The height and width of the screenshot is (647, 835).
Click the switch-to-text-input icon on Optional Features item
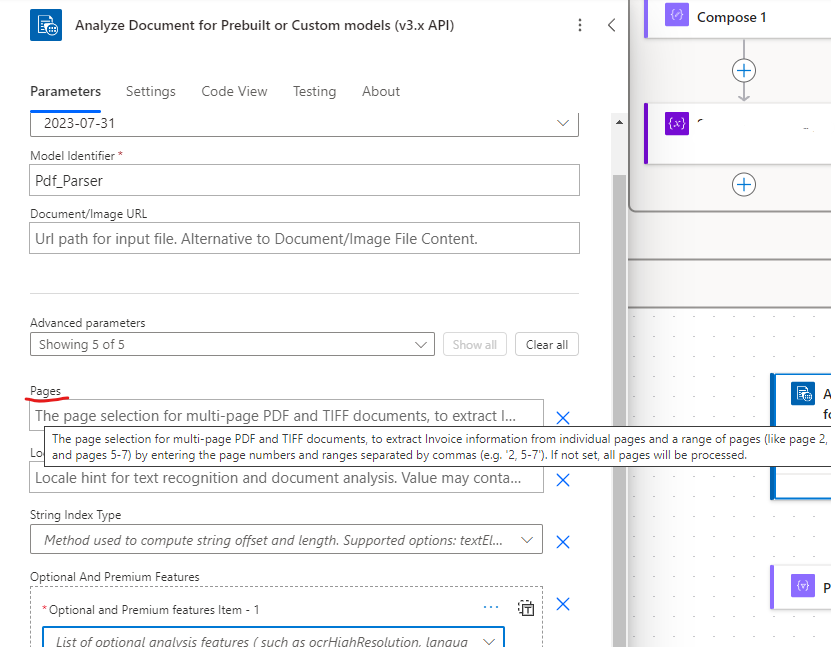[x=524, y=606]
